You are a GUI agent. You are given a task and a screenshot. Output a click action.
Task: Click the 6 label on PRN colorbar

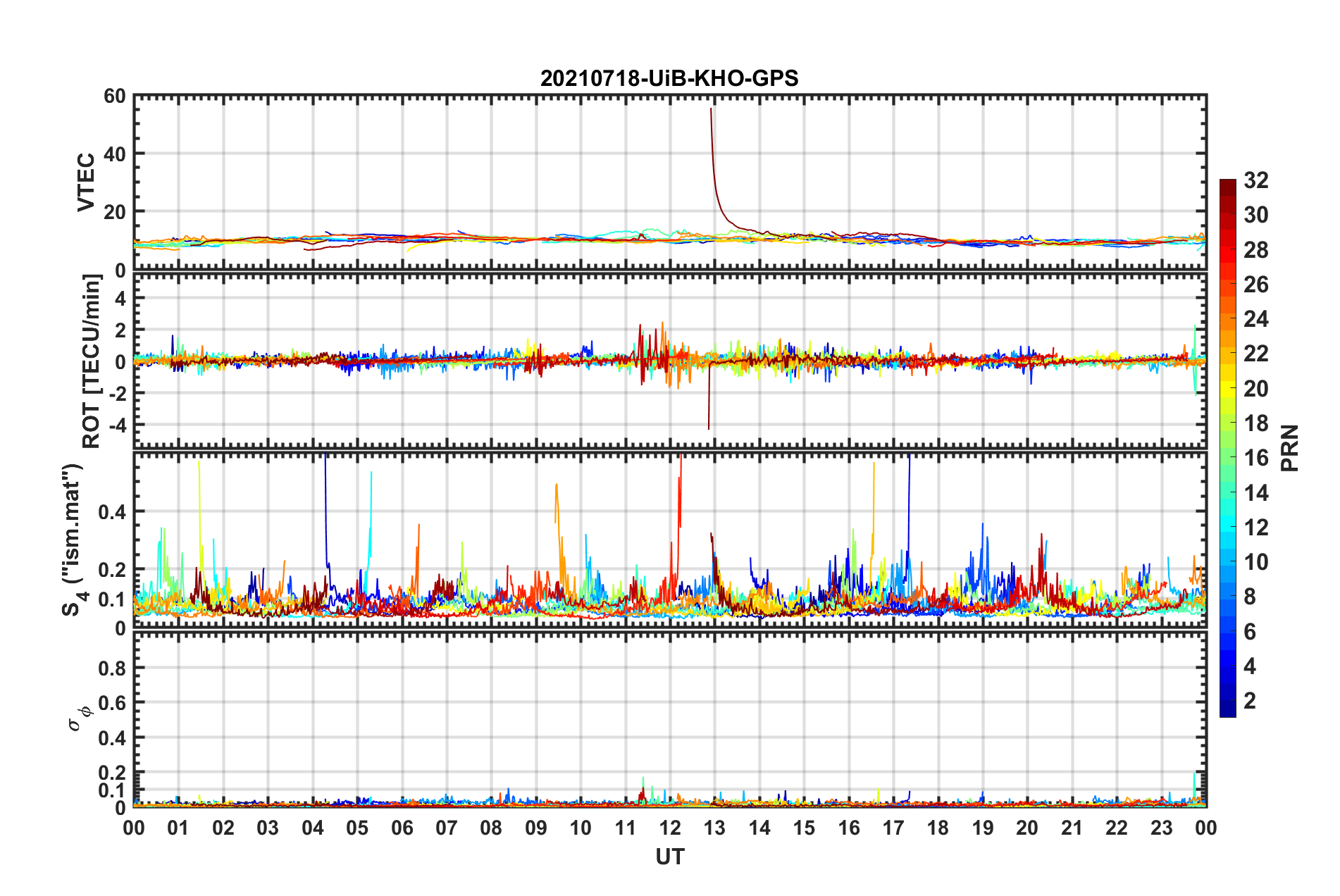tap(1250, 632)
